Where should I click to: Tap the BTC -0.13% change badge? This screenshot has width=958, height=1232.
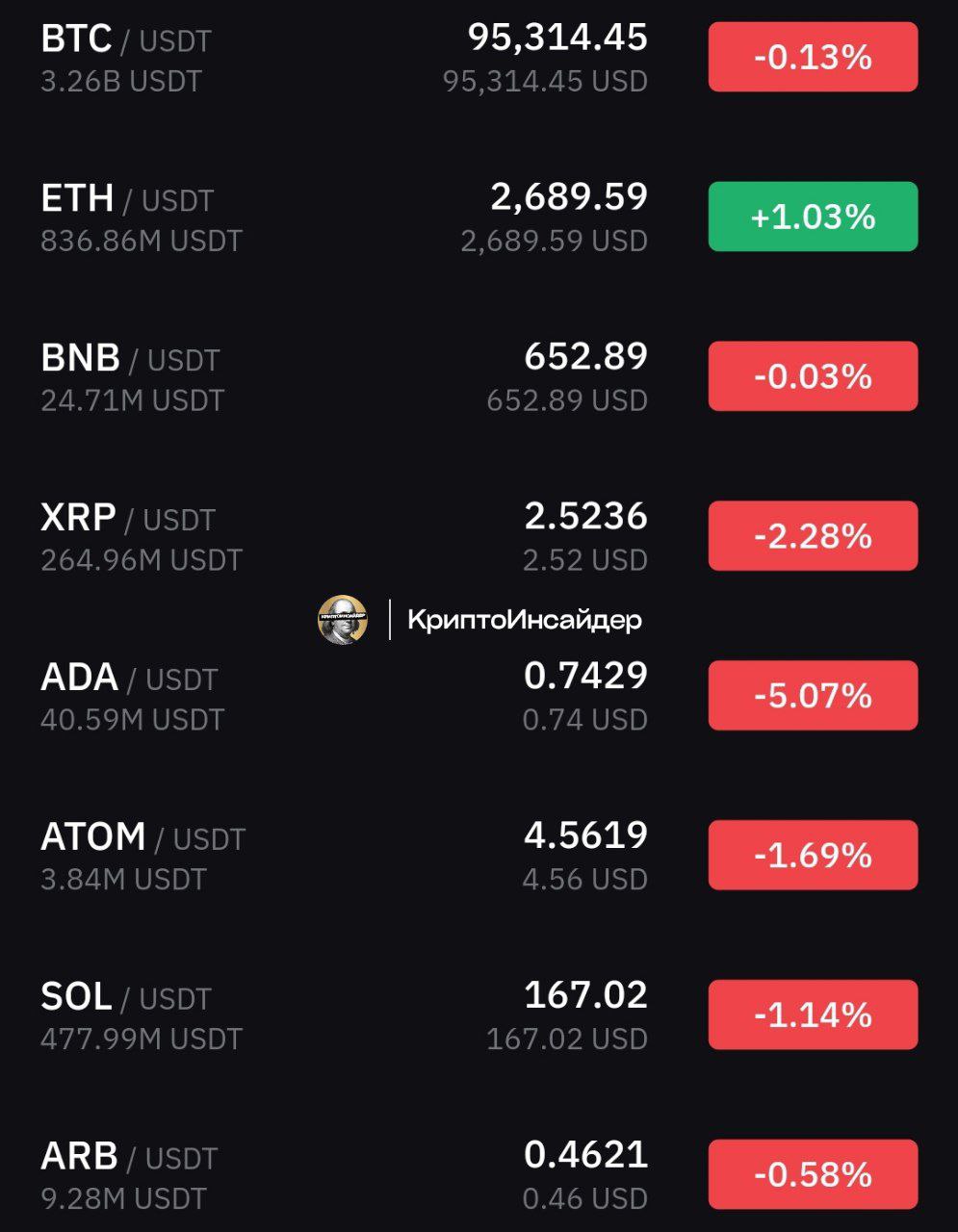pos(813,58)
